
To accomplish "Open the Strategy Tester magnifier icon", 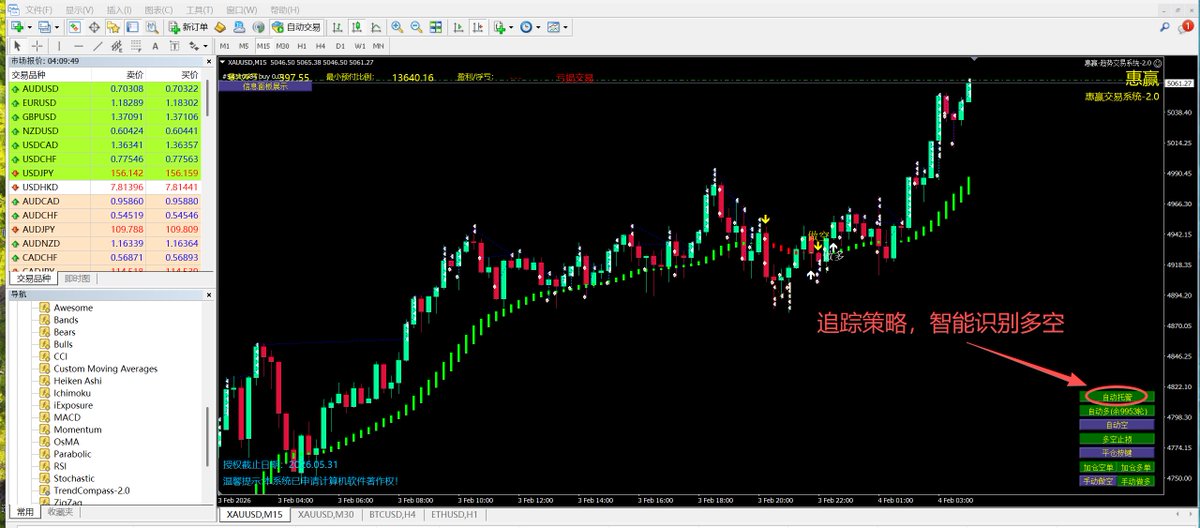I will coord(152,27).
